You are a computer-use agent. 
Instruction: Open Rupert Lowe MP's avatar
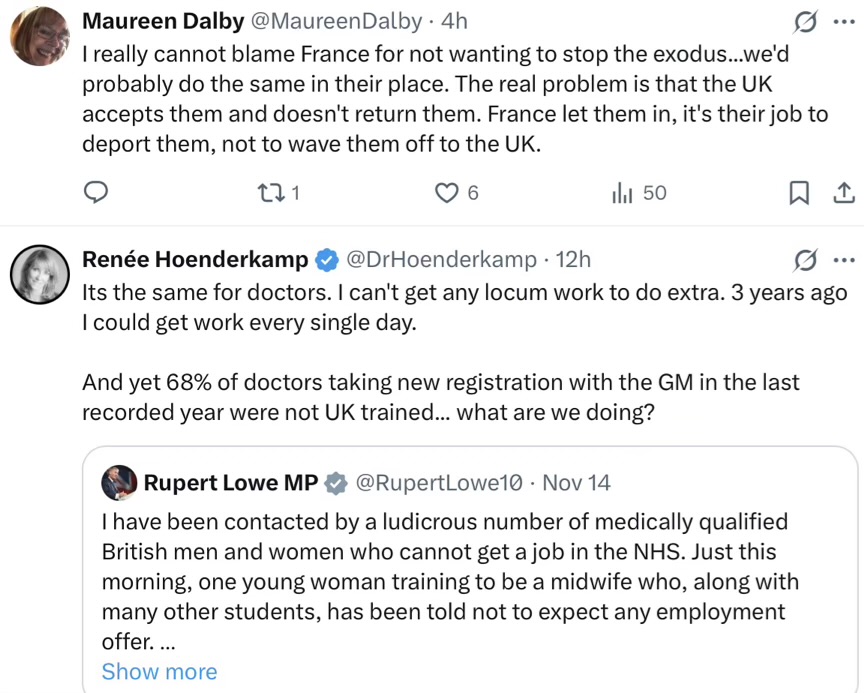[x=119, y=482]
